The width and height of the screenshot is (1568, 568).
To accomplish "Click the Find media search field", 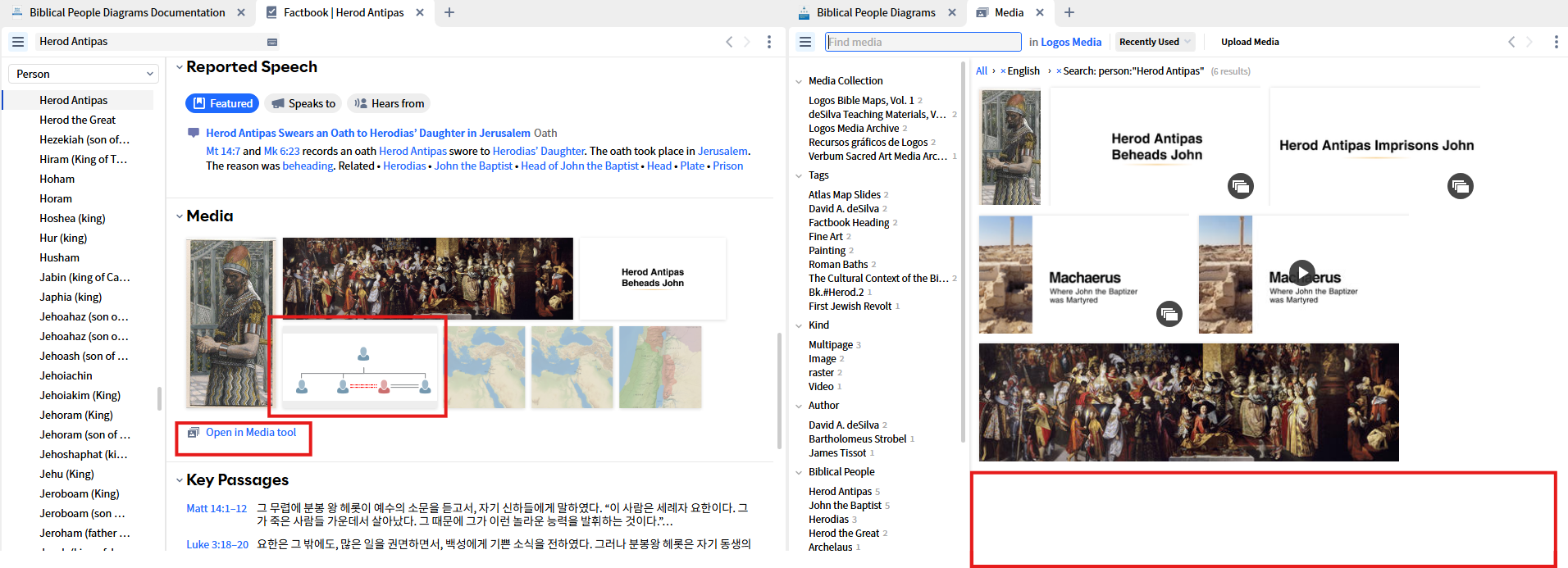I will point(923,42).
